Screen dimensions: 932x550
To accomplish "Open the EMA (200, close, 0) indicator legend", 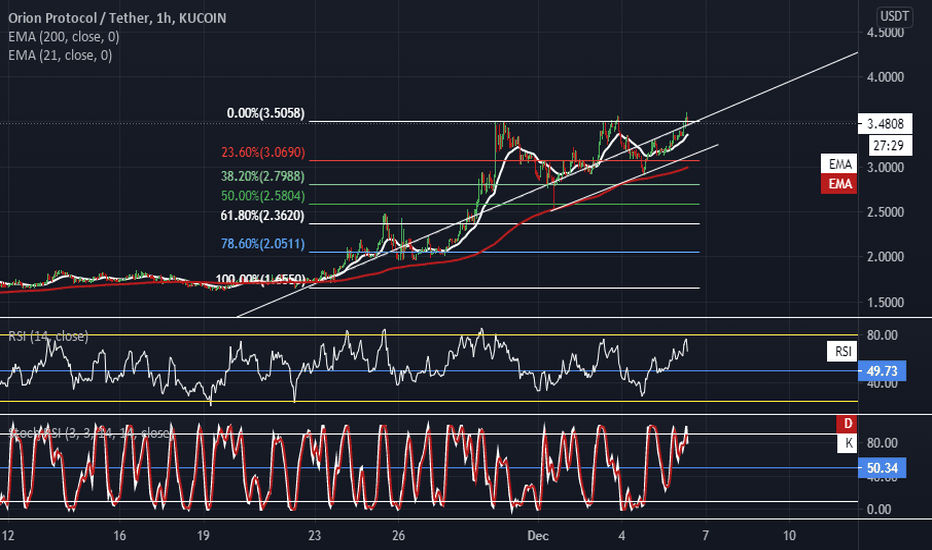I will click(64, 37).
